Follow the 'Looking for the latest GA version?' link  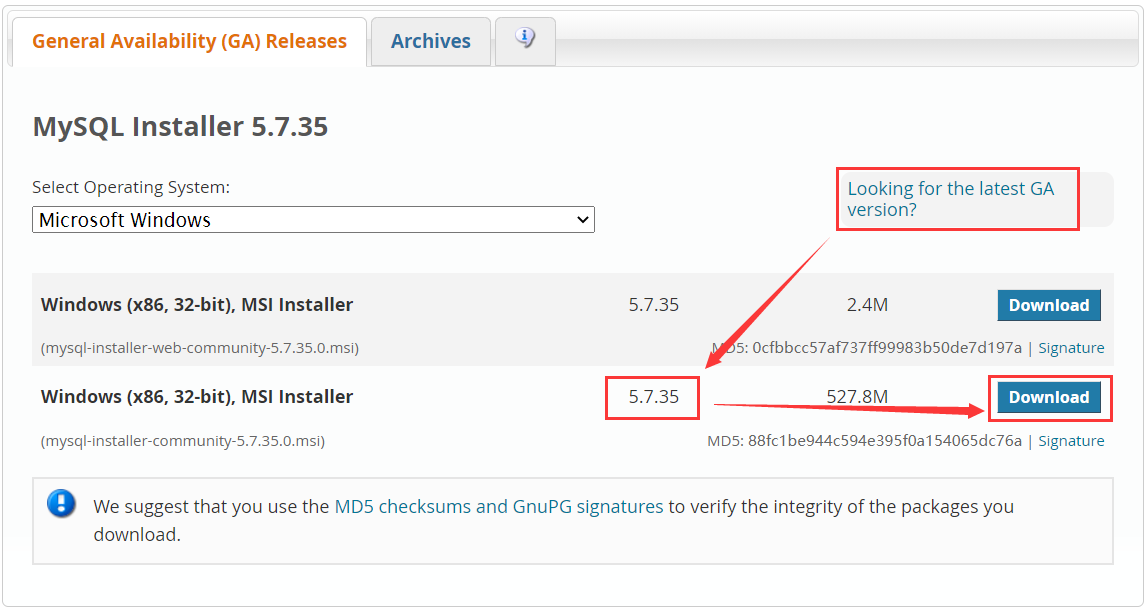950,199
